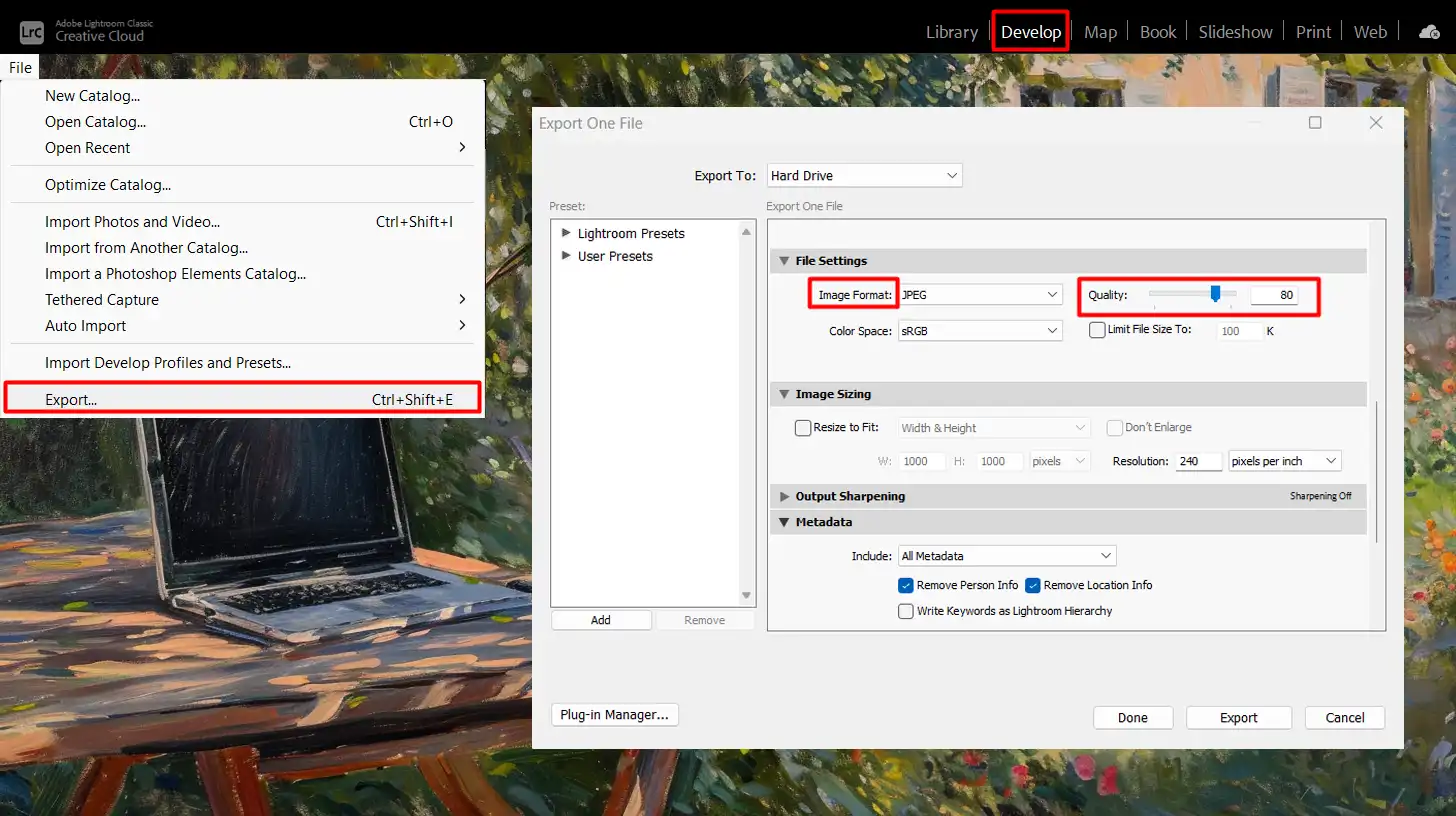
Task: Open the Export To dropdown
Action: tap(864, 175)
